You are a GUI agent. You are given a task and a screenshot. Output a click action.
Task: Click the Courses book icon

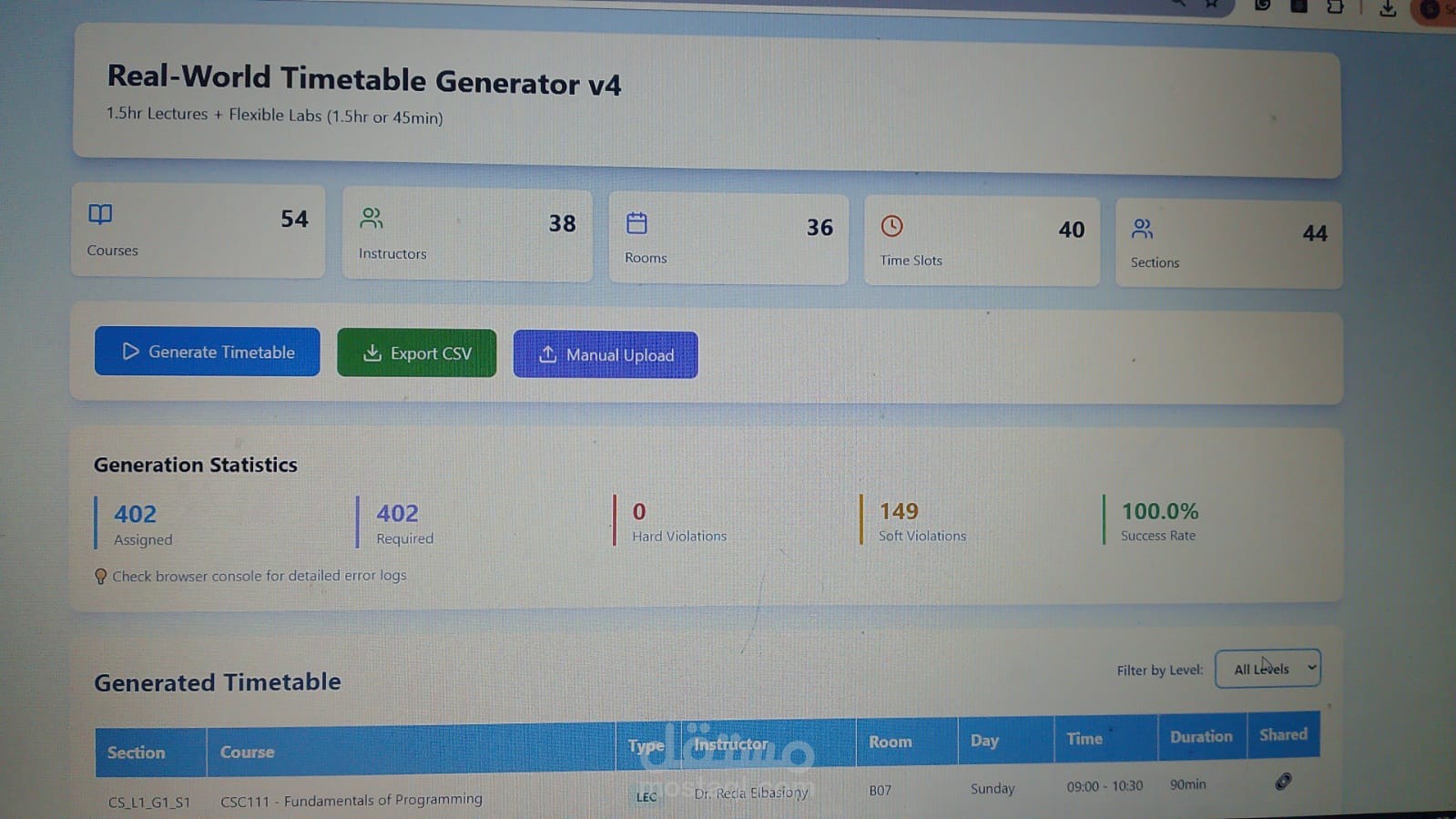pyautogui.click(x=100, y=214)
